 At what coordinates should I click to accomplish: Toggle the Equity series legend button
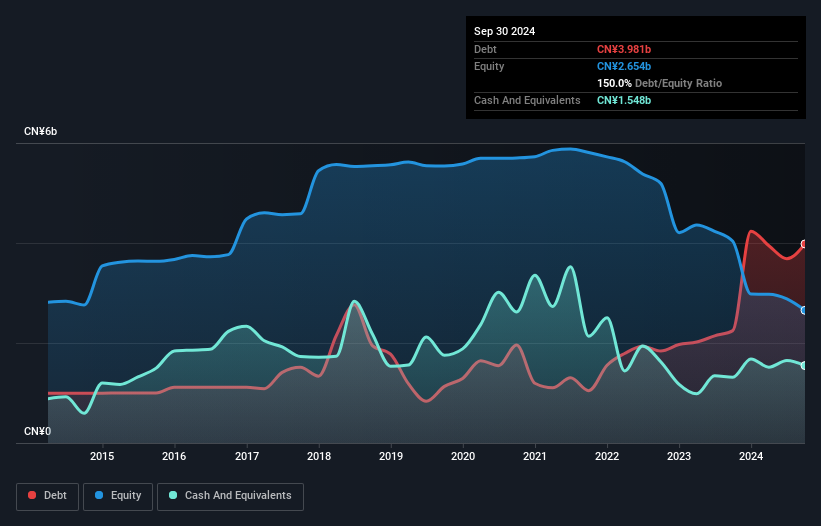coord(118,496)
